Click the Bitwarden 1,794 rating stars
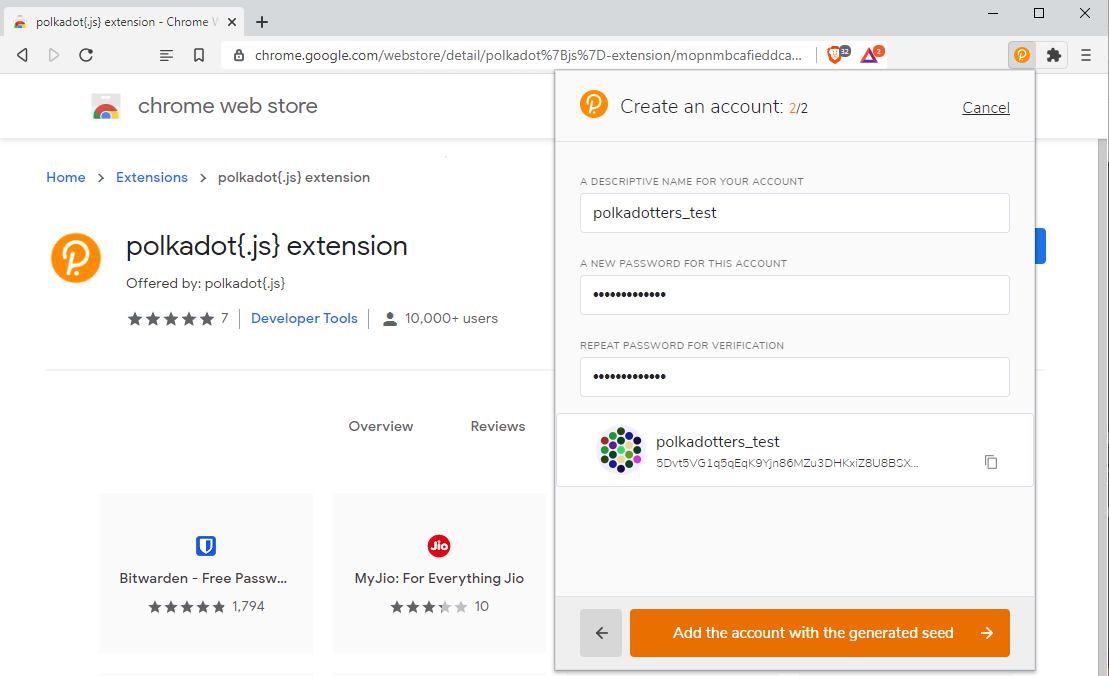This screenshot has width=1109, height=676. (x=187, y=607)
